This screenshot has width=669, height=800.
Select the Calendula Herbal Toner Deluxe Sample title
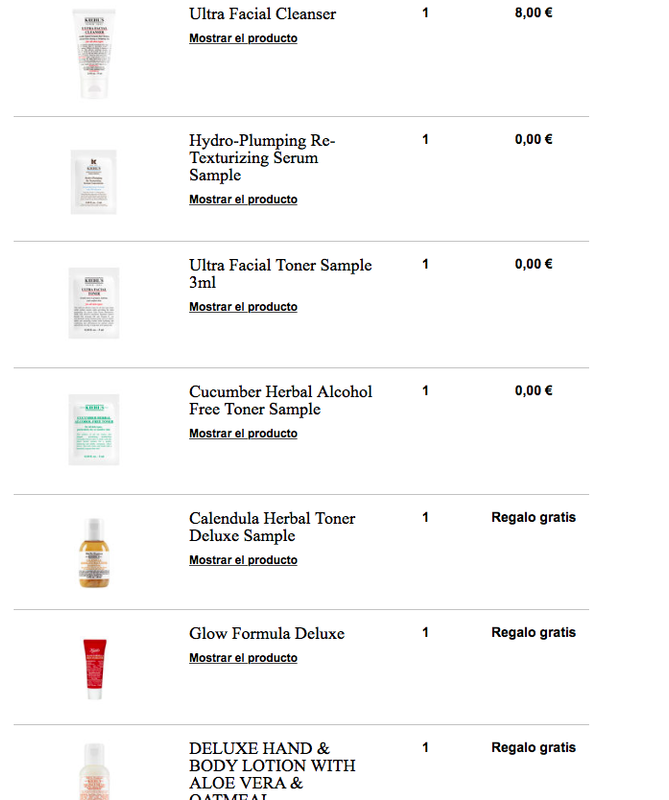[272, 527]
